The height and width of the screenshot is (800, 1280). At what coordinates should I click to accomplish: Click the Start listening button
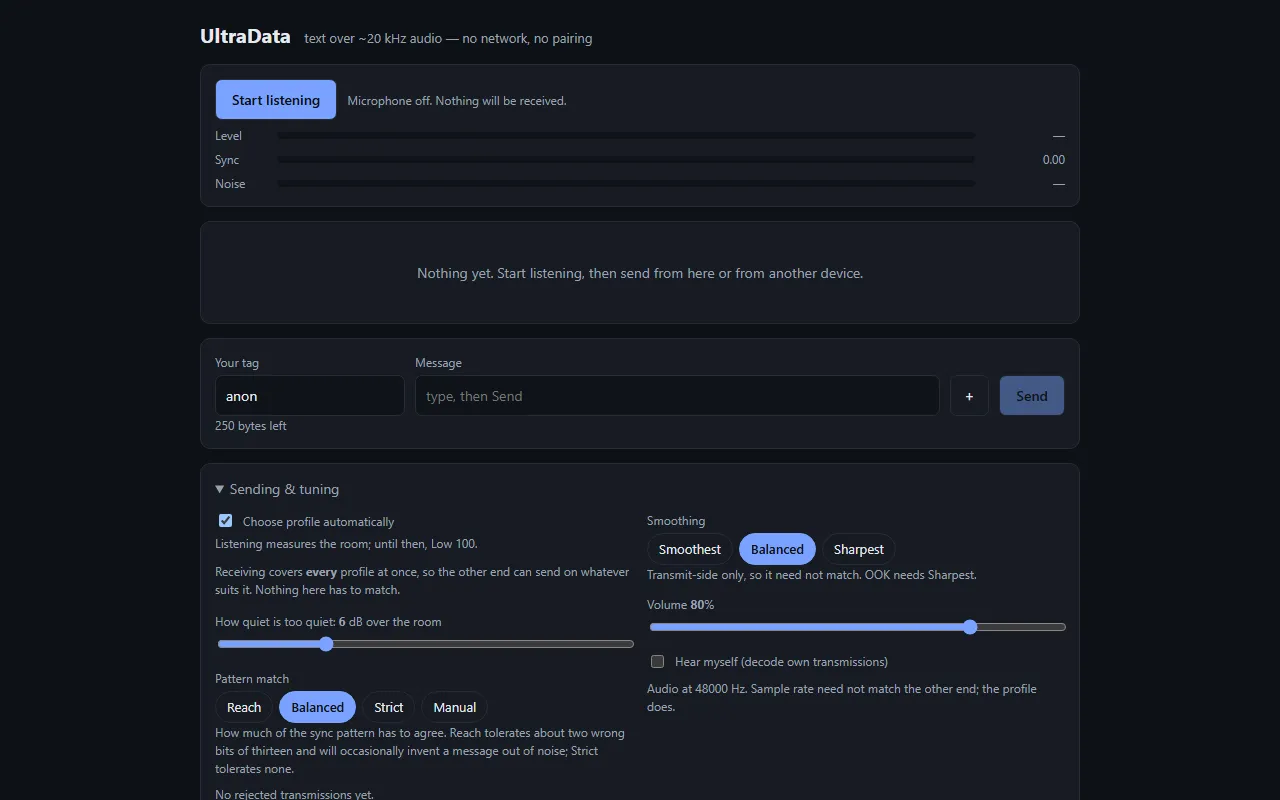pyautogui.click(x=276, y=100)
